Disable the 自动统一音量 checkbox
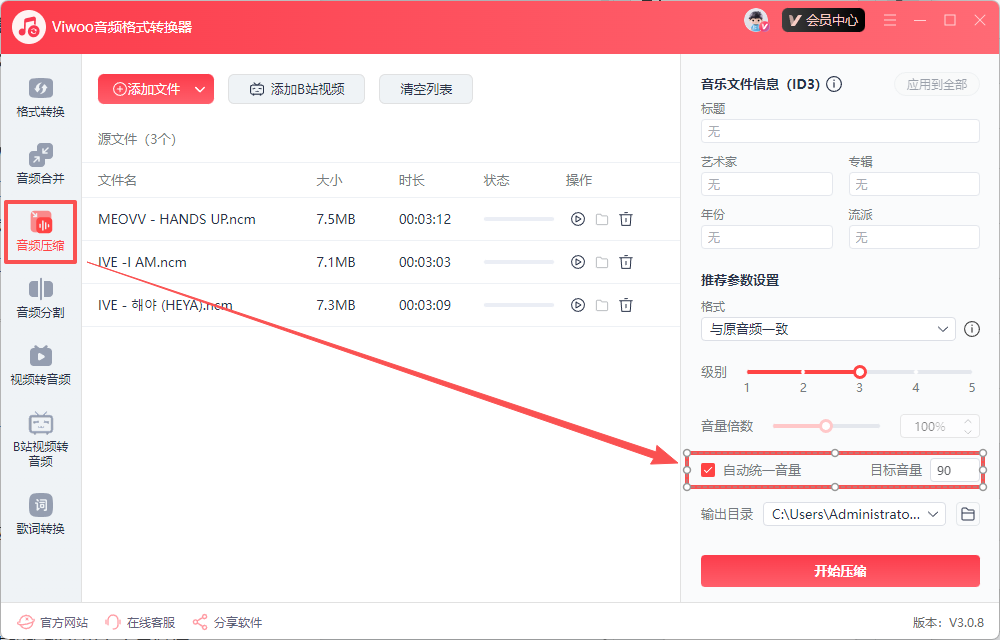Image resolution: width=1000 pixels, height=640 pixels. click(x=708, y=470)
